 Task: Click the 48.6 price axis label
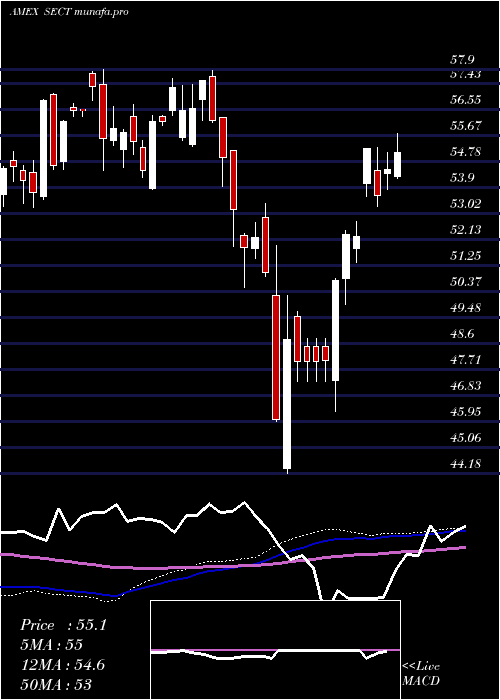(462, 333)
